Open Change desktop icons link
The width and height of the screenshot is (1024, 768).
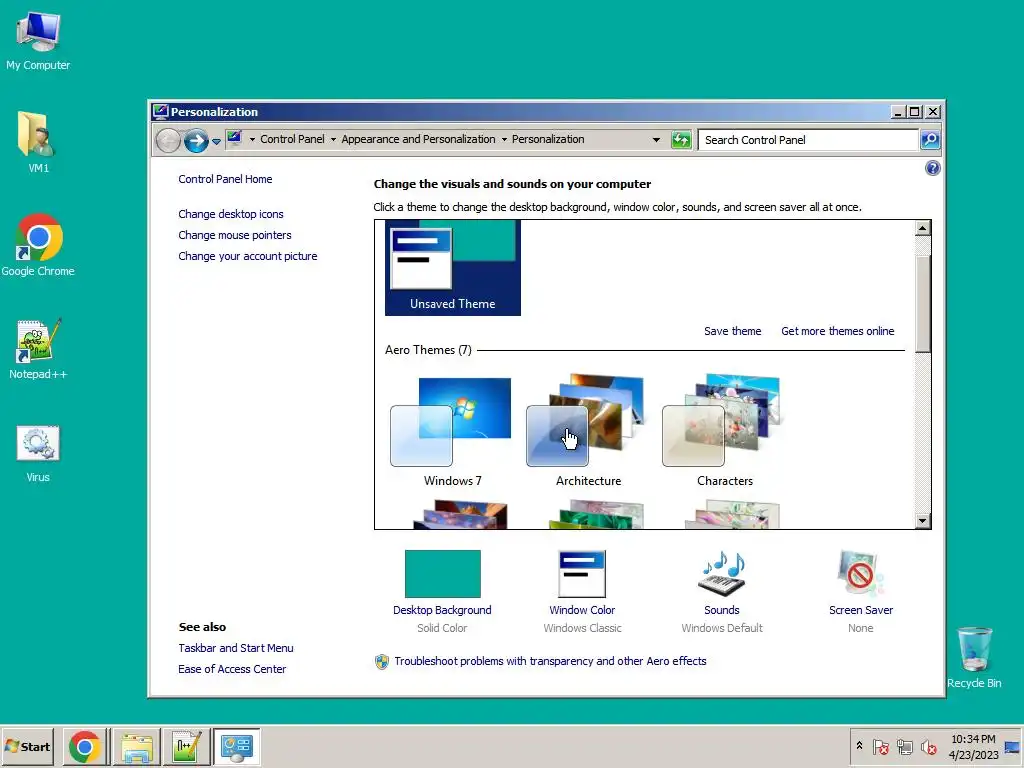(231, 214)
